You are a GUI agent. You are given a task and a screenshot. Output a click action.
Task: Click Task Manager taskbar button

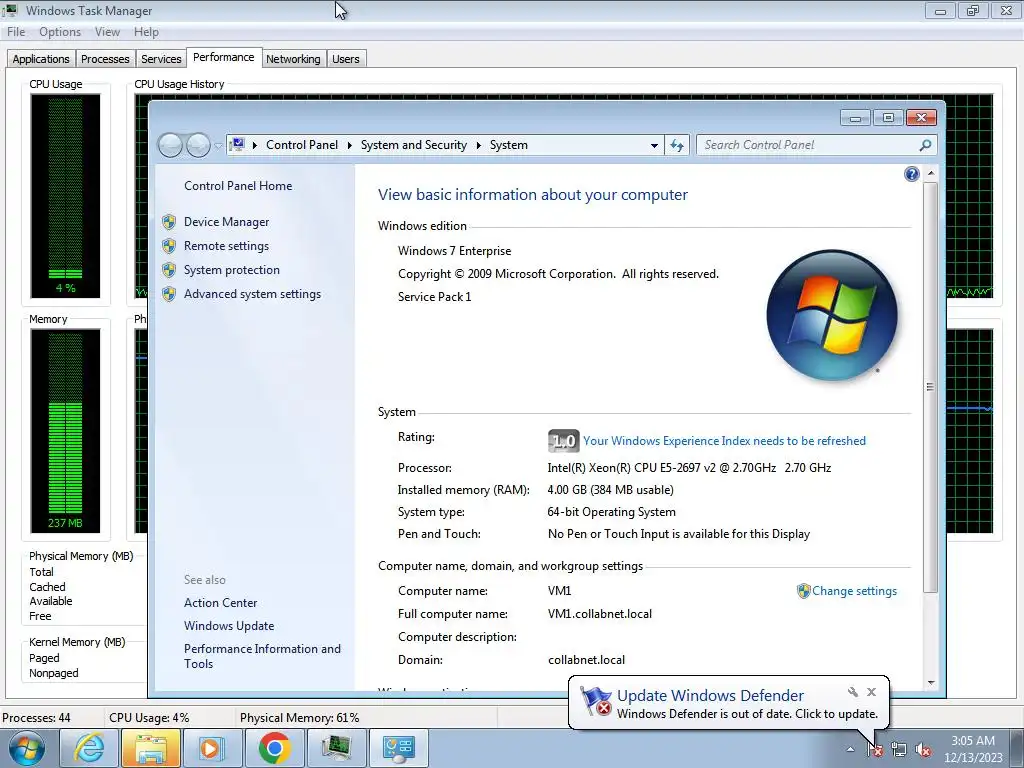336,748
